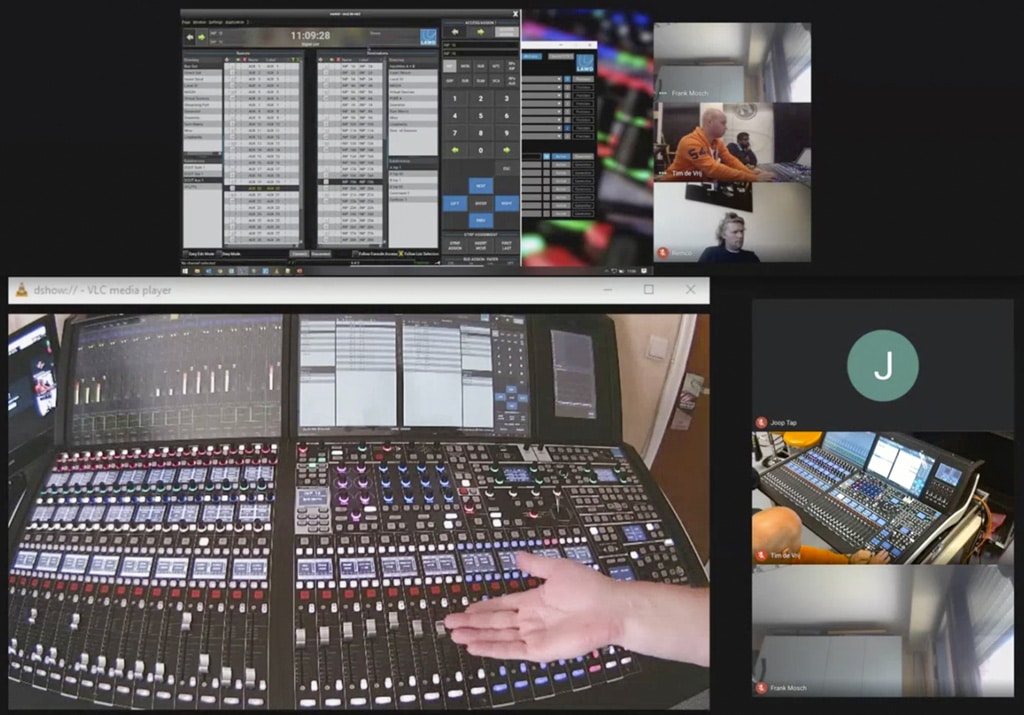
Task: Enable the Easy Edit Mode checkbox
Action: coord(187,254)
